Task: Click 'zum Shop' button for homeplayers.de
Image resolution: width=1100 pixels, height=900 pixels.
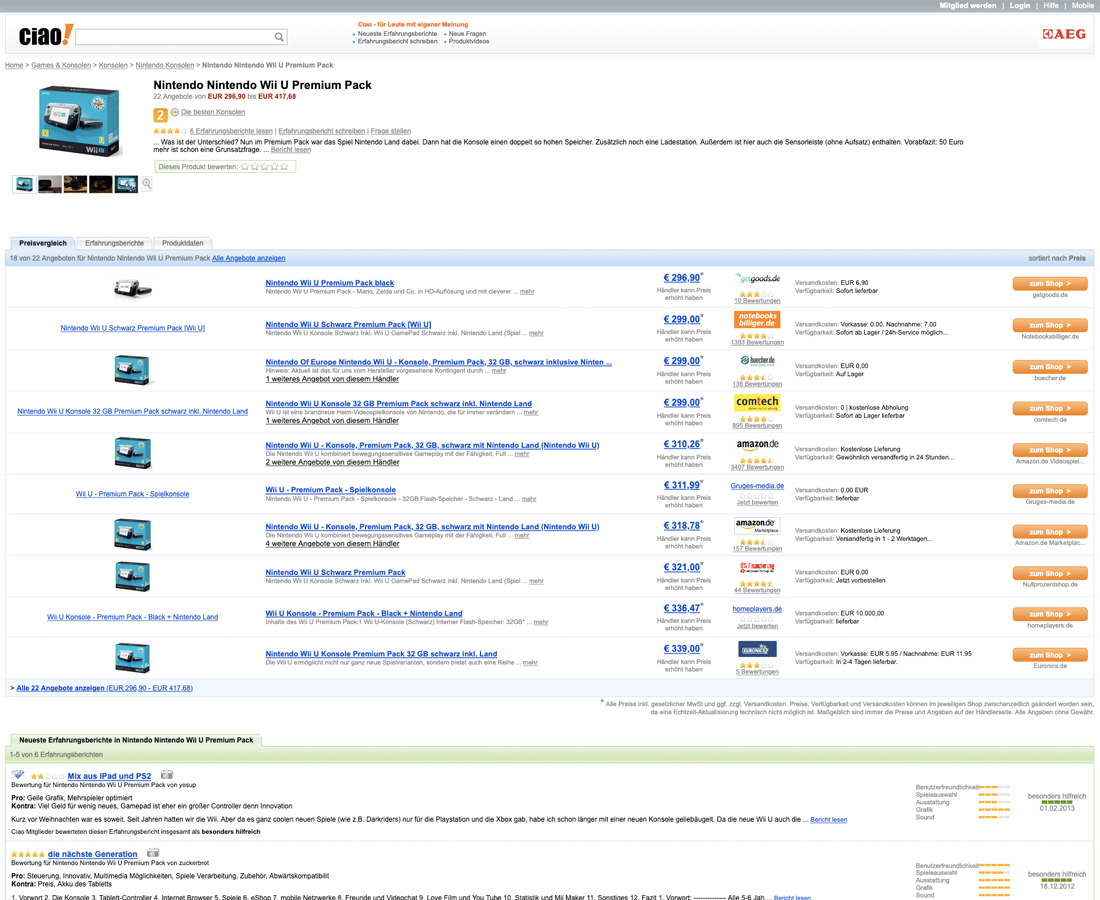Action: (1049, 614)
